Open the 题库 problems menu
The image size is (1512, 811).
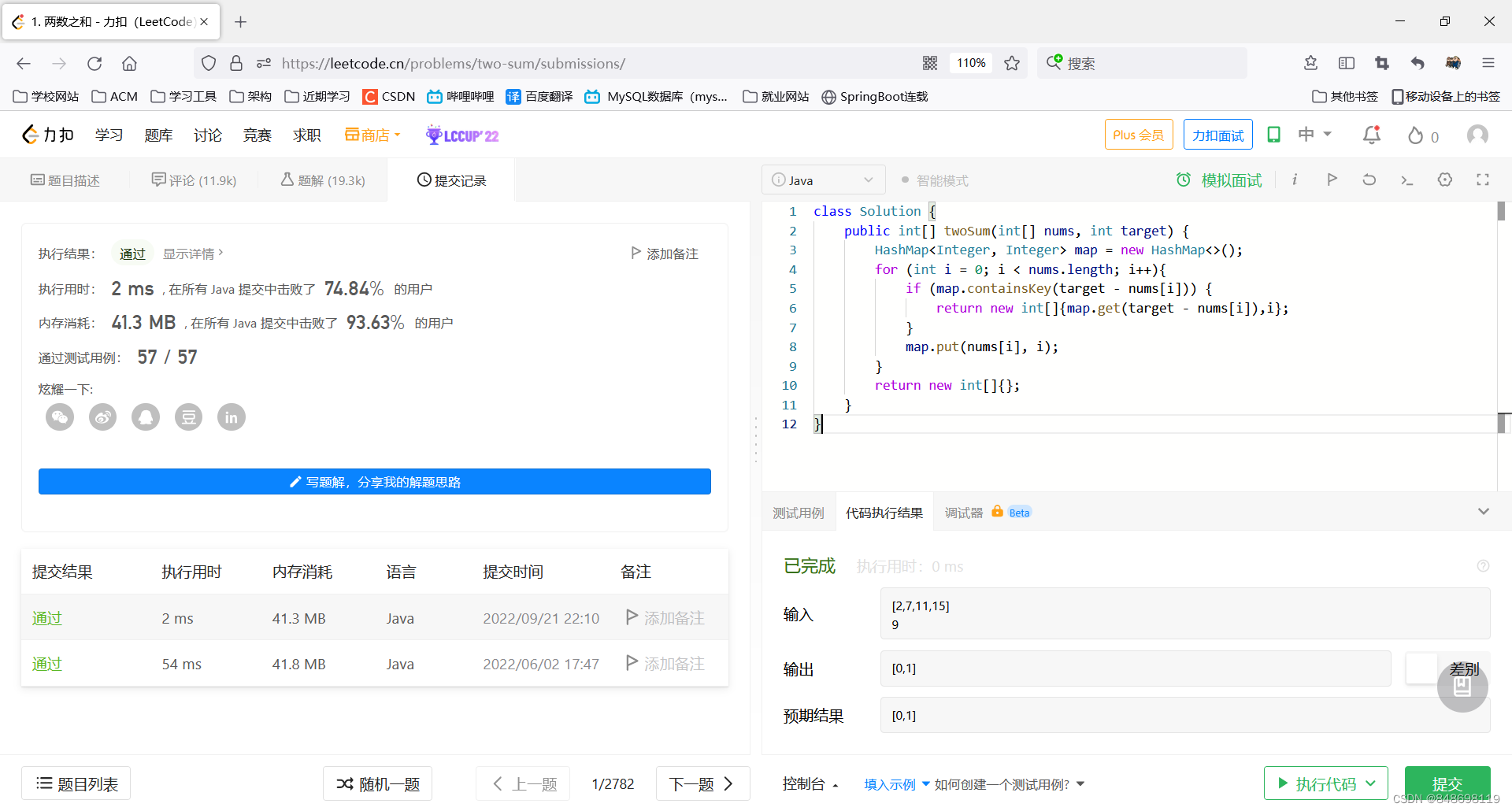(158, 135)
